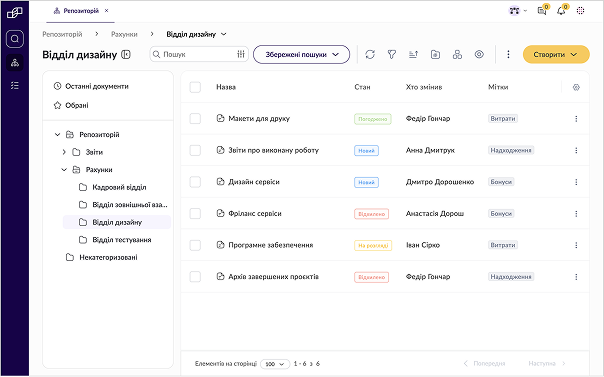
Task: Collapse the side panel next to Відділ дизайну title
Action: 126,55
